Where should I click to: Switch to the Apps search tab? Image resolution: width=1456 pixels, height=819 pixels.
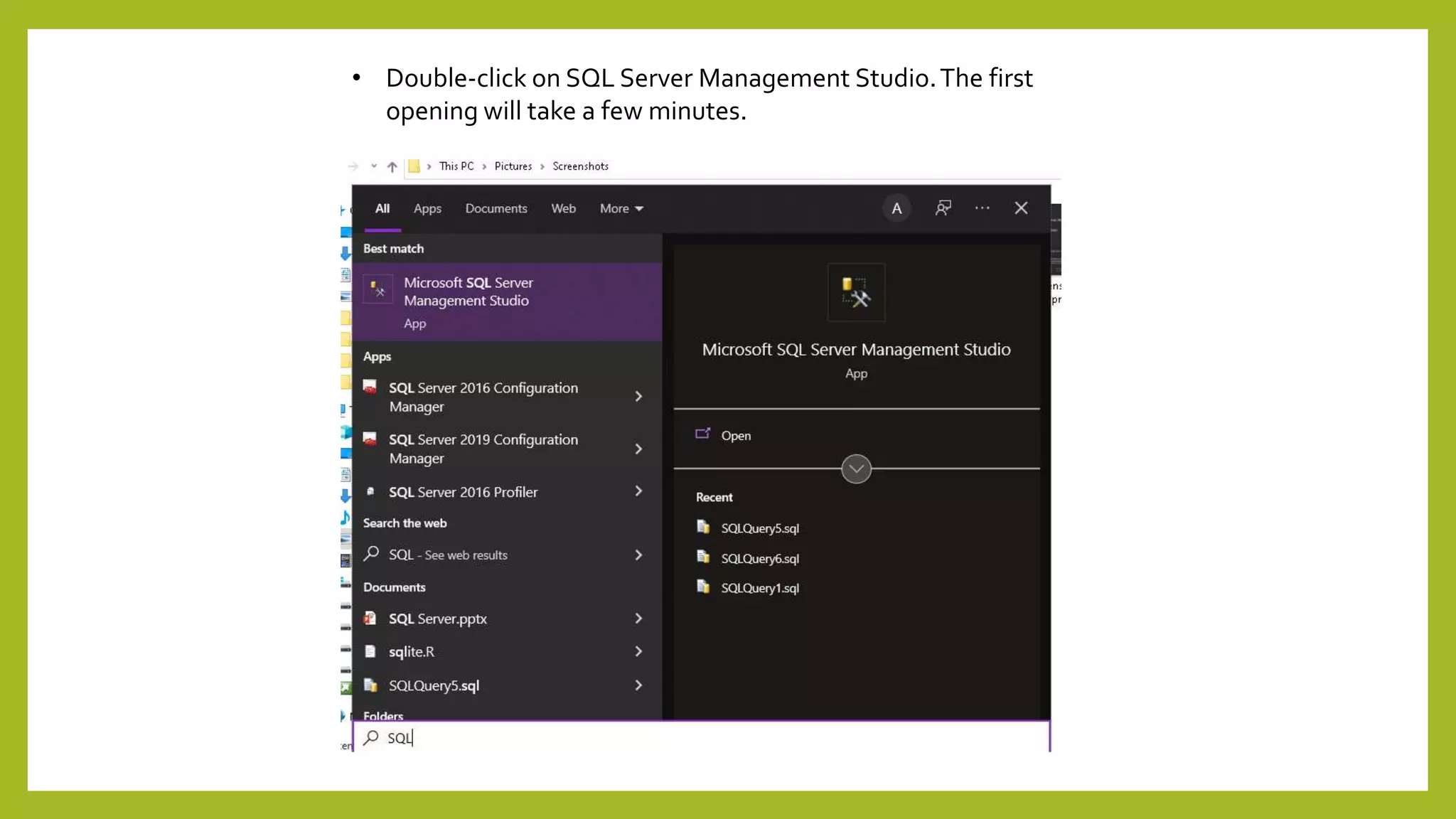click(x=427, y=208)
